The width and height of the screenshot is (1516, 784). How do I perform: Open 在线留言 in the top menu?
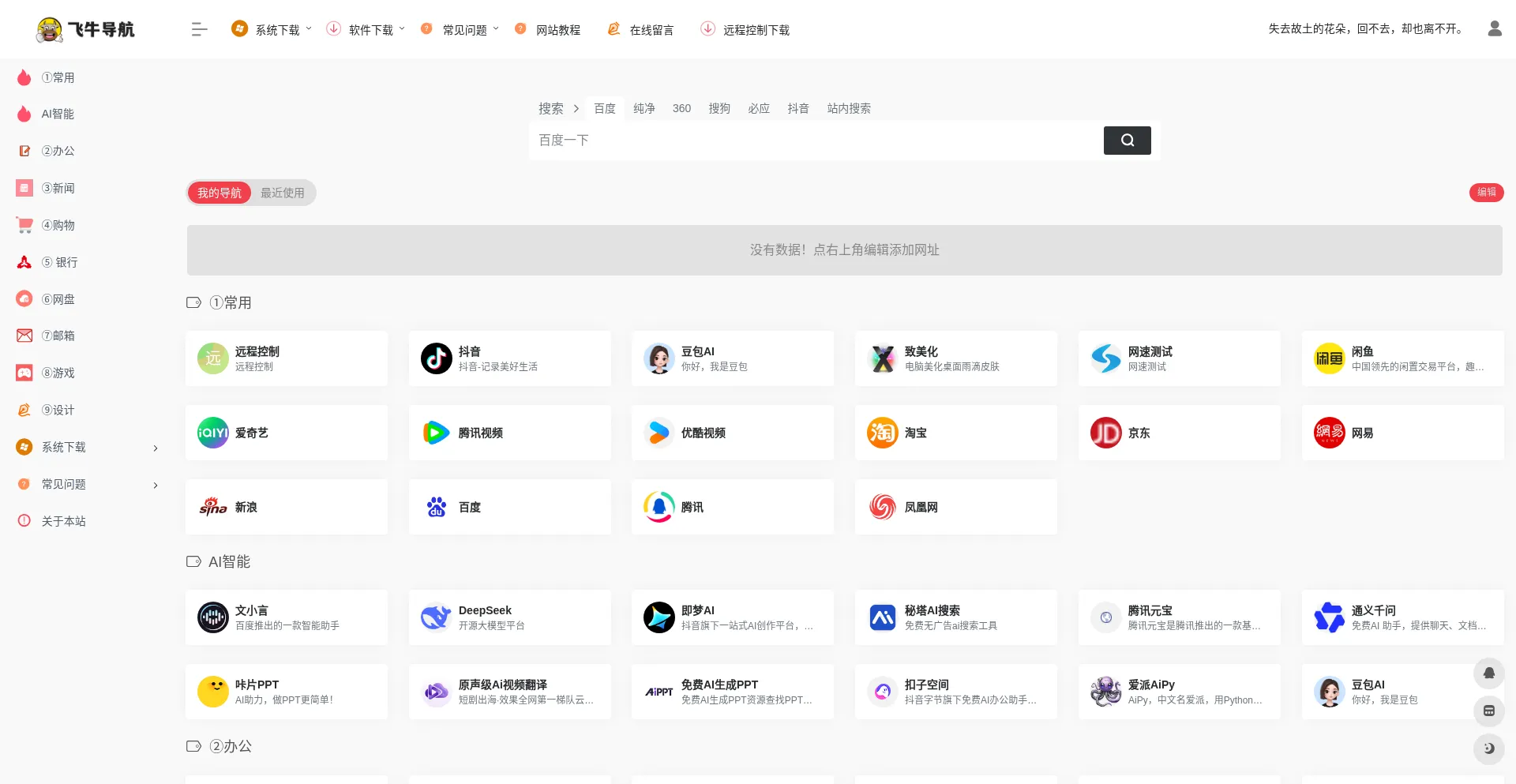(x=640, y=30)
